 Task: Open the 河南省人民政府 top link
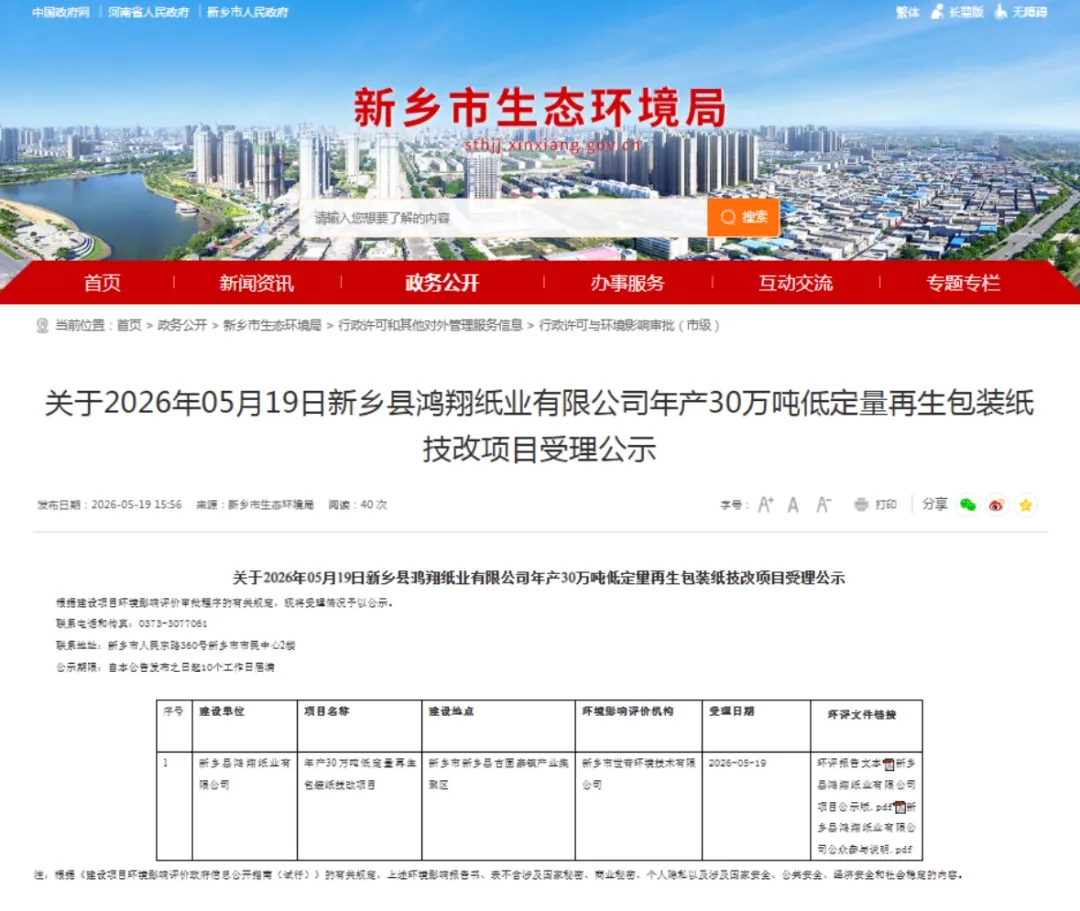pyautogui.click(x=148, y=12)
